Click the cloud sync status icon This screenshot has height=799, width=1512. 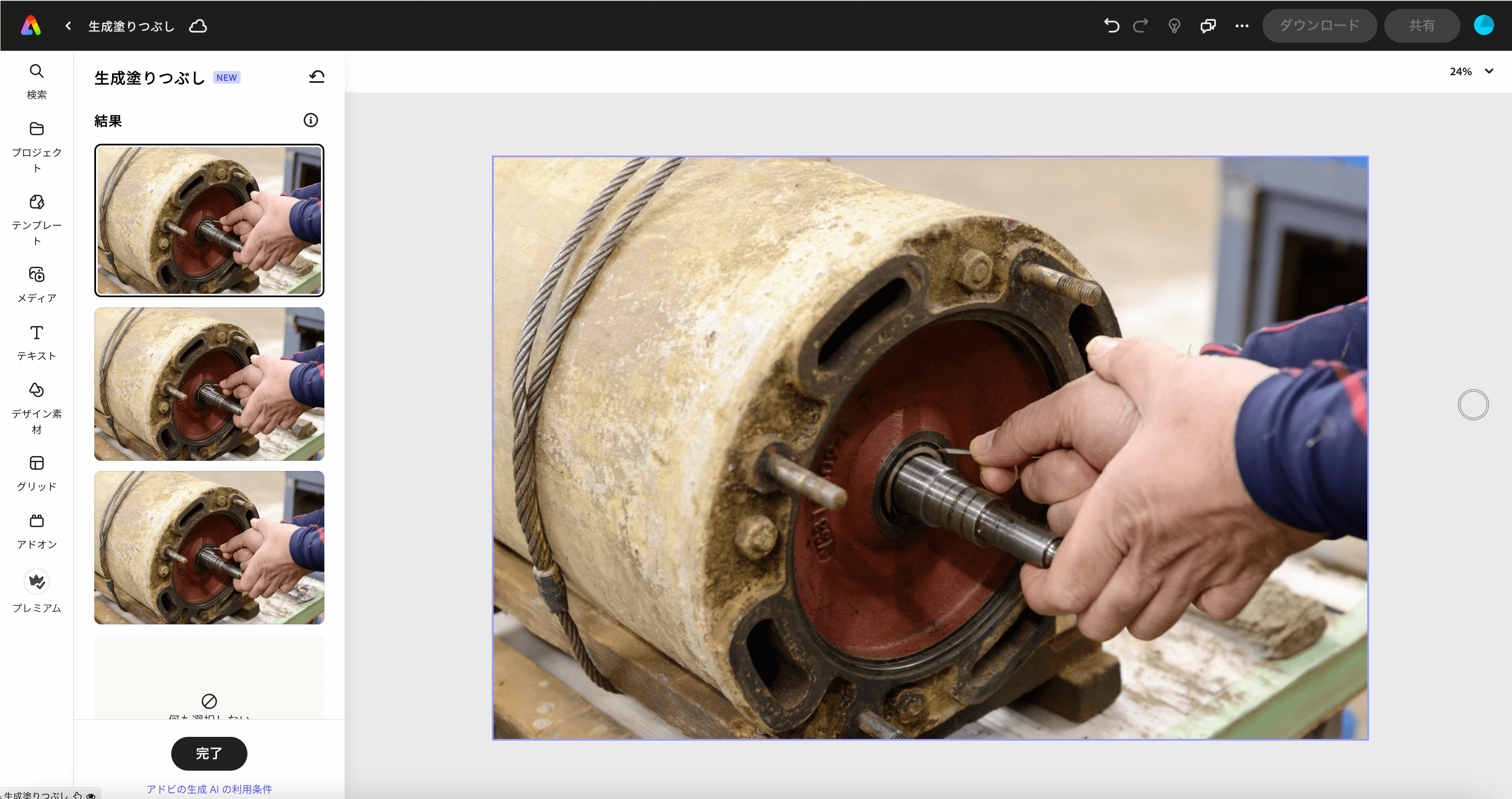click(x=198, y=26)
